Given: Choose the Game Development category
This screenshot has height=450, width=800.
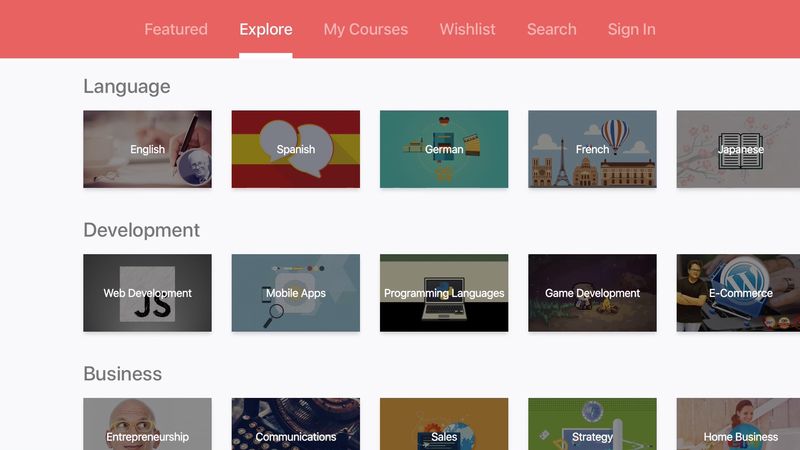Looking at the screenshot, I should tap(592, 293).
